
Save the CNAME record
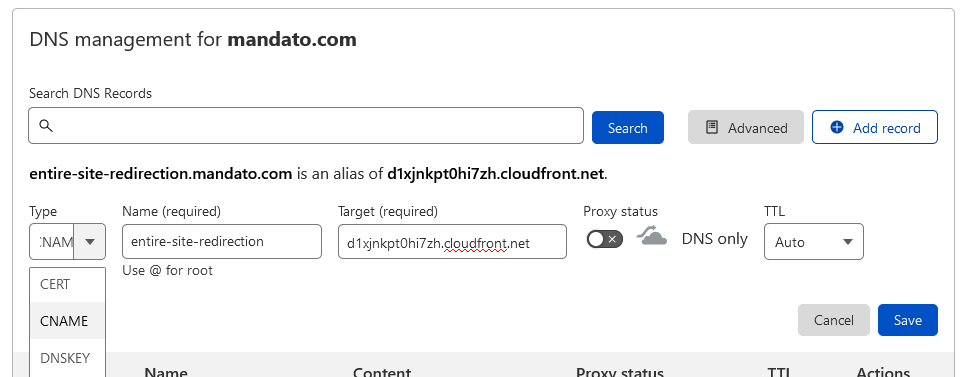[908, 320]
